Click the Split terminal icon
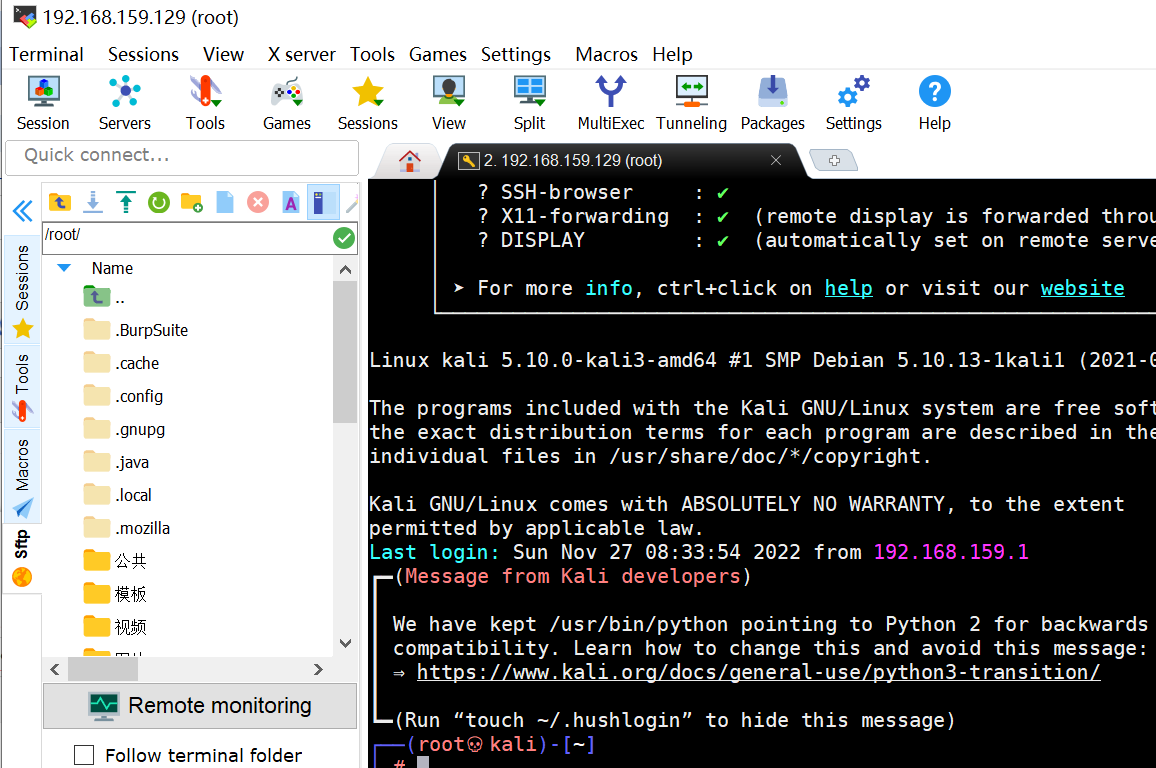 [529, 102]
